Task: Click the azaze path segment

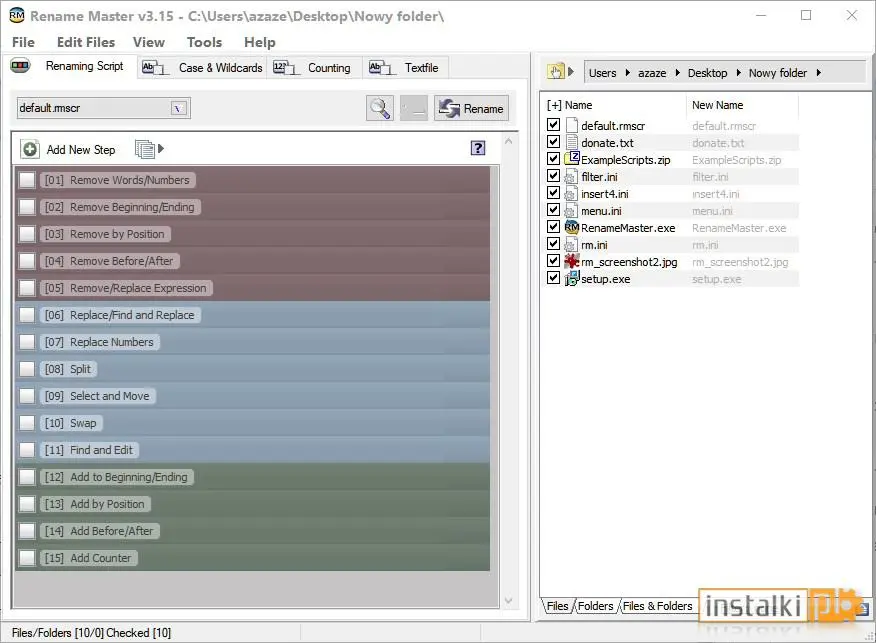Action: coord(652,73)
